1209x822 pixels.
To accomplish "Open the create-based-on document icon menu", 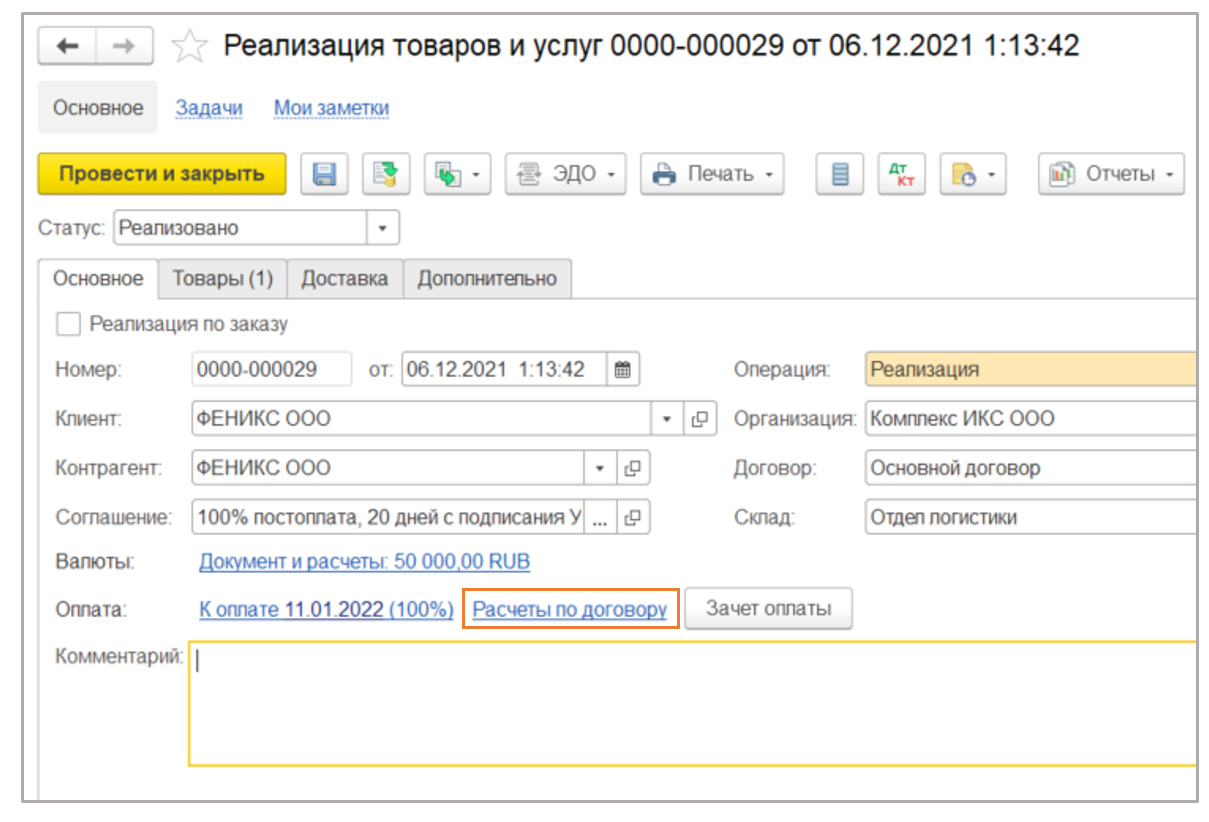I will tap(457, 174).
